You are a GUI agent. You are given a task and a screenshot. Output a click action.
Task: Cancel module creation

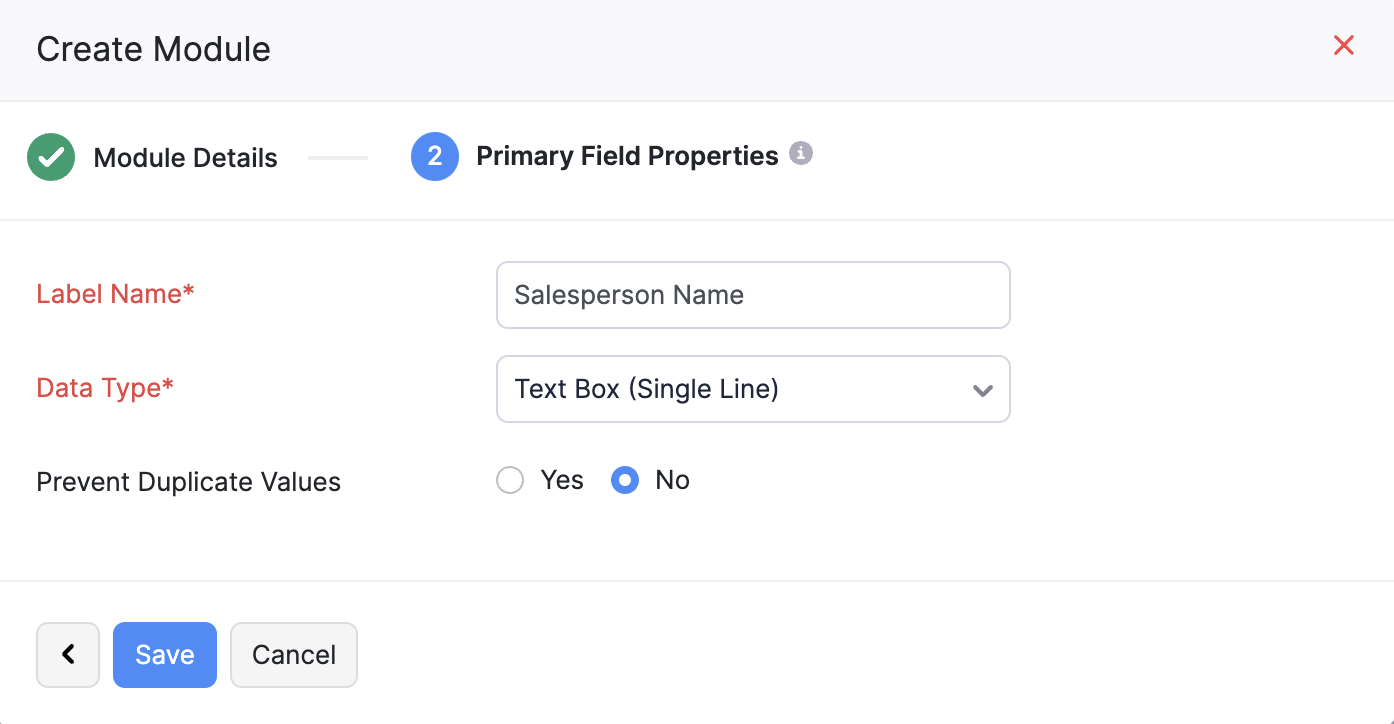pos(293,654)
